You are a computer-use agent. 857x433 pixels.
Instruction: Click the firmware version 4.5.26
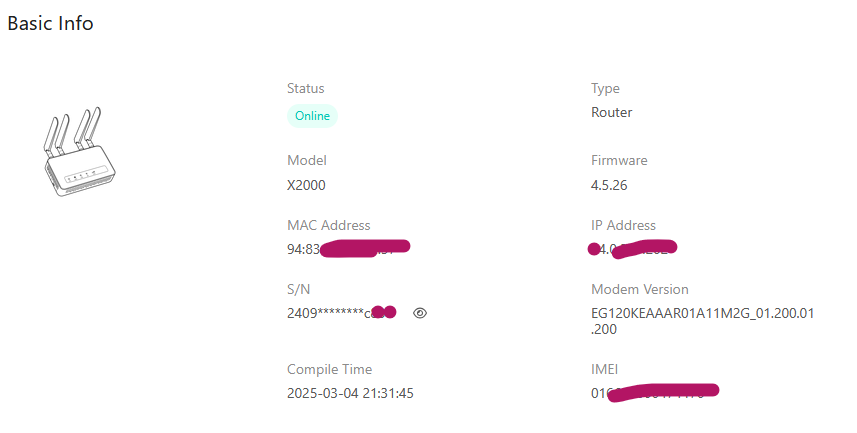point(609,185)
